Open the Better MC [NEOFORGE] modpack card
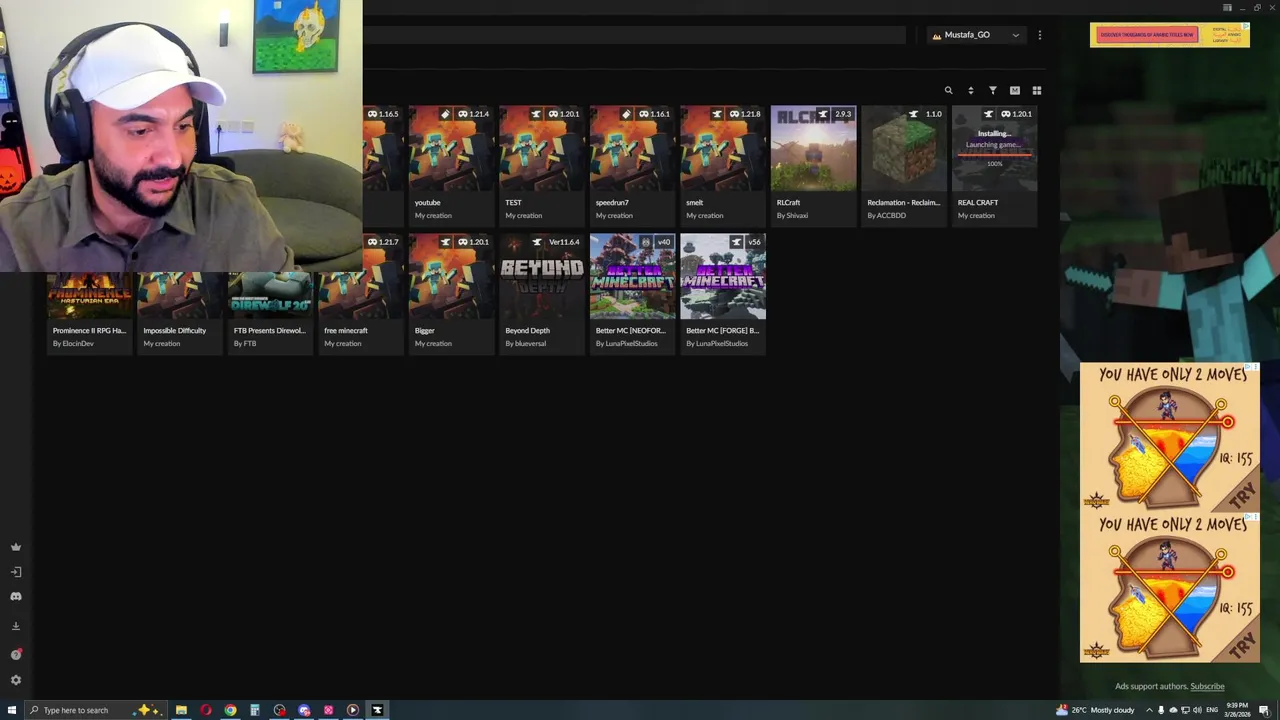 point(632,293)
